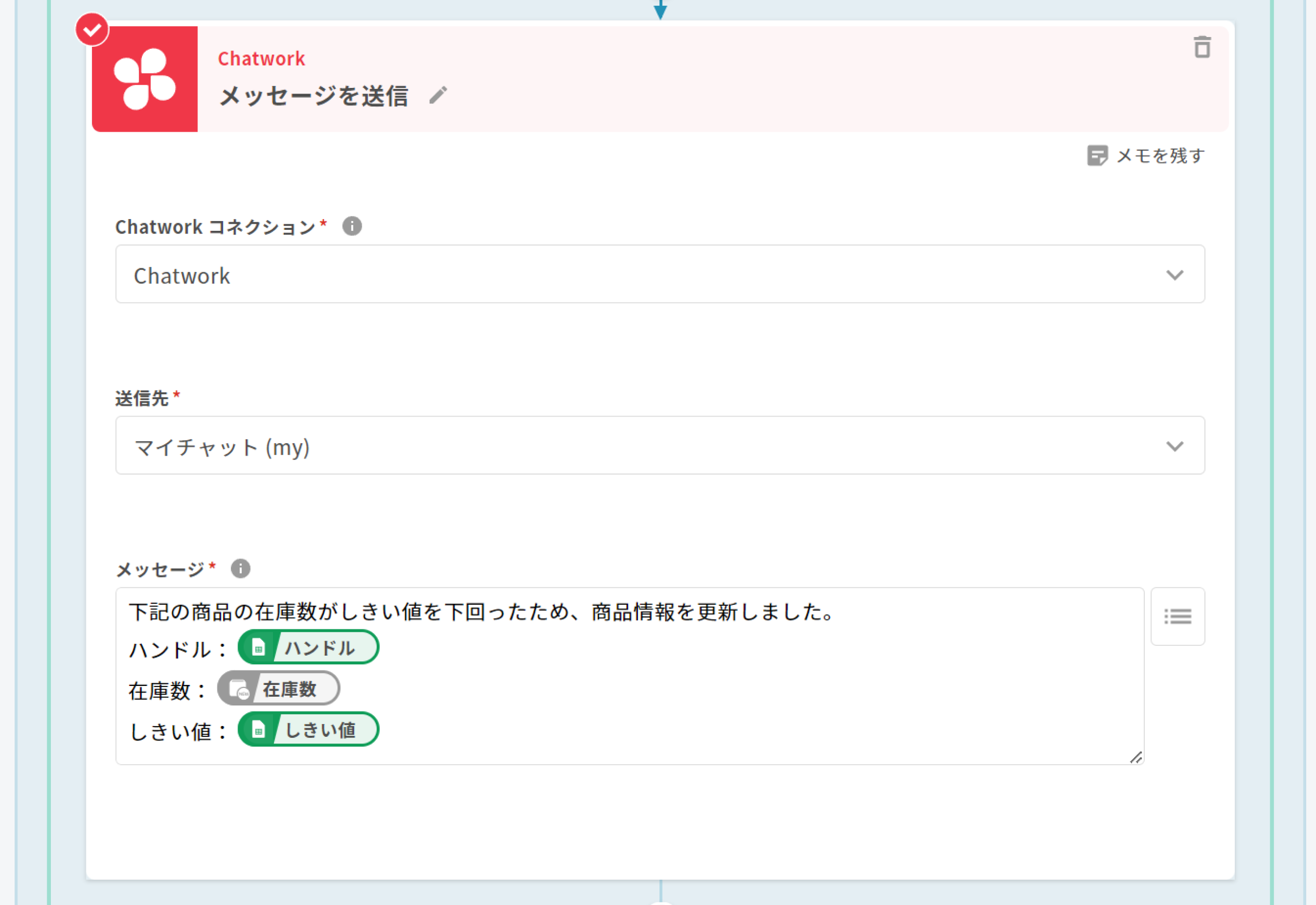Open the list menu beside message box
Viewport: 1316px width, 905px height.
1177,616
